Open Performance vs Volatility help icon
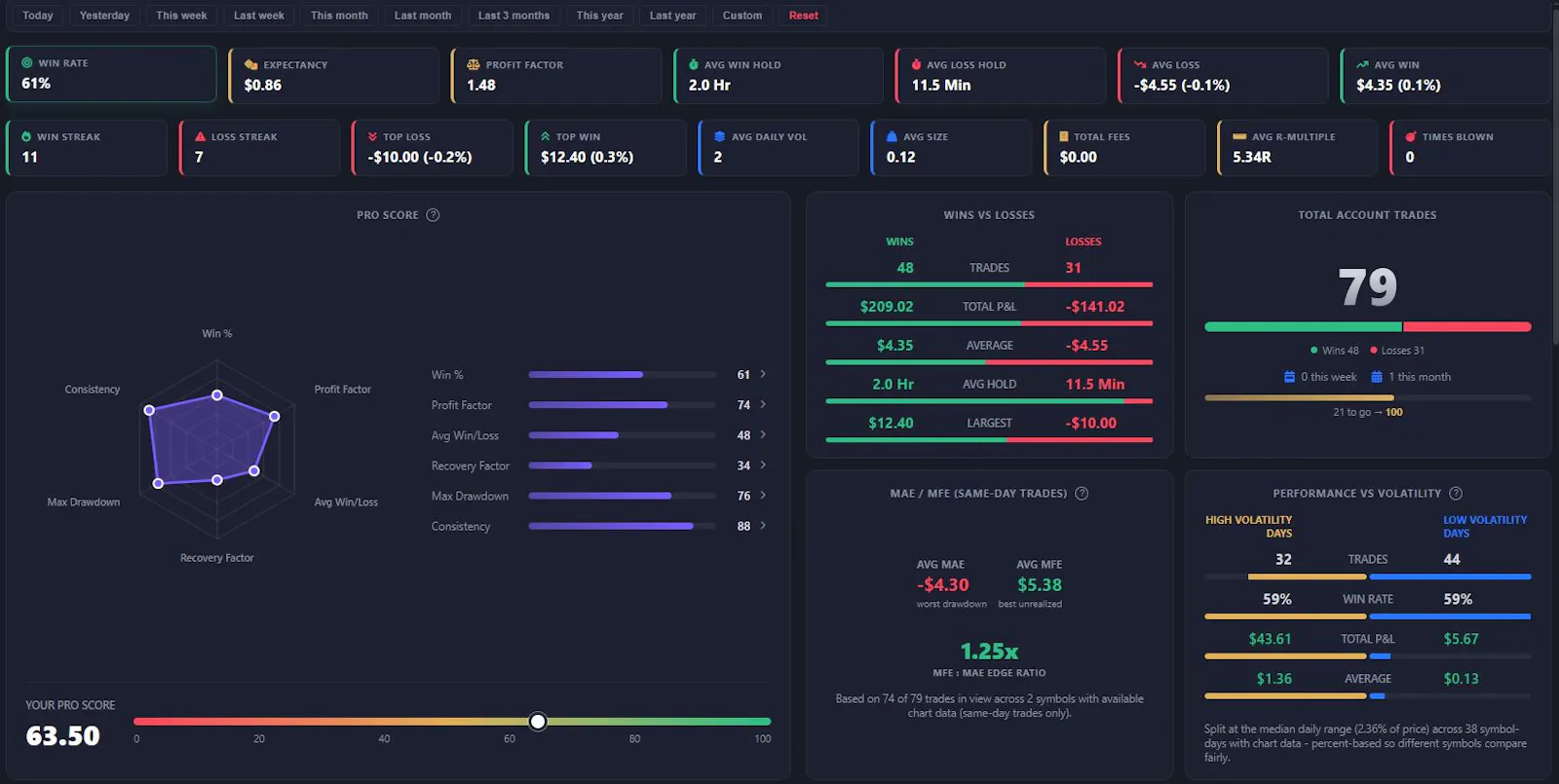The height and width of the screenshot is (784, 1559). click(x=1456, y=494)
